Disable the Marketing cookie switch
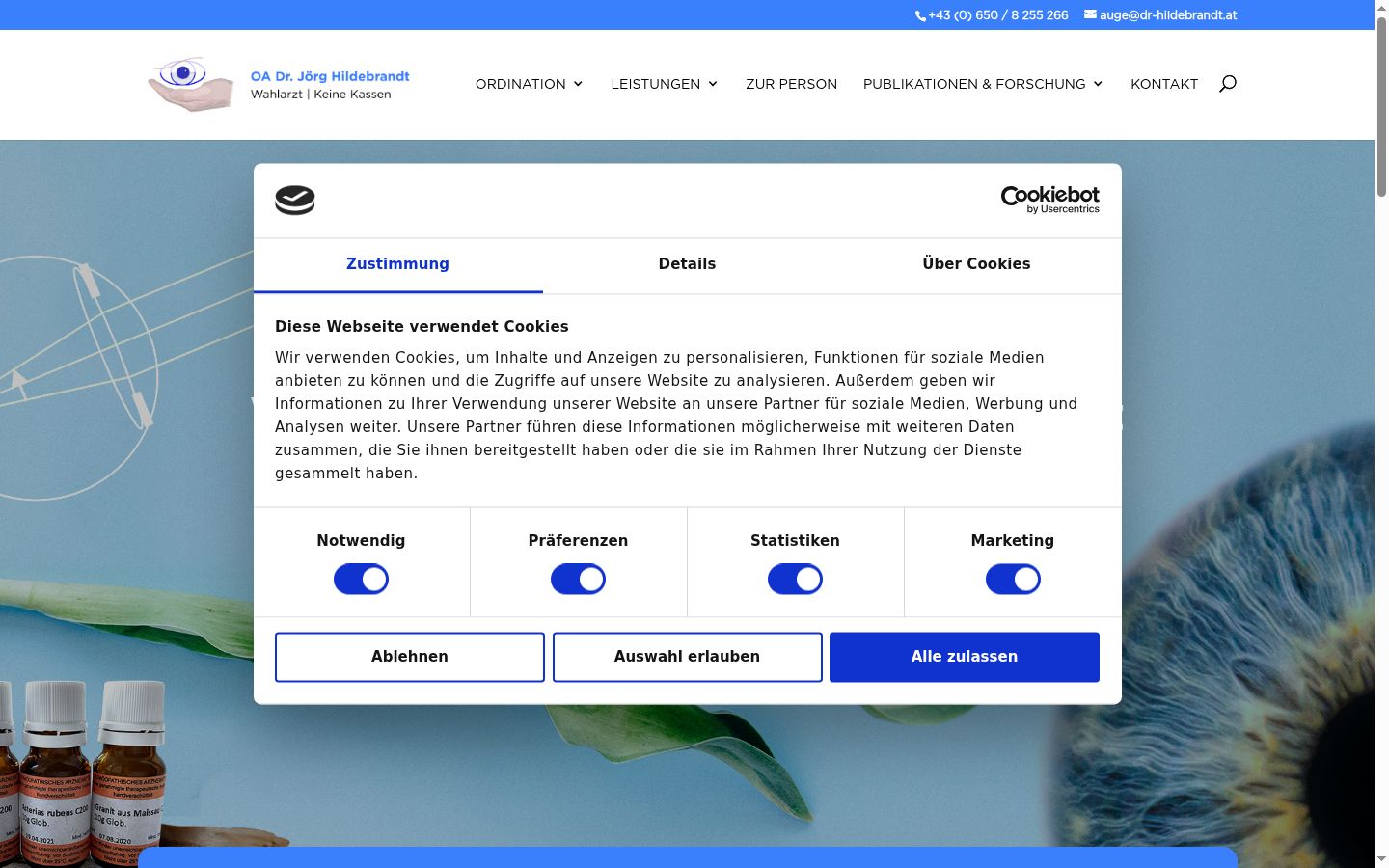Viewport: 1389px width, 868px height. tap(1013, 580)
